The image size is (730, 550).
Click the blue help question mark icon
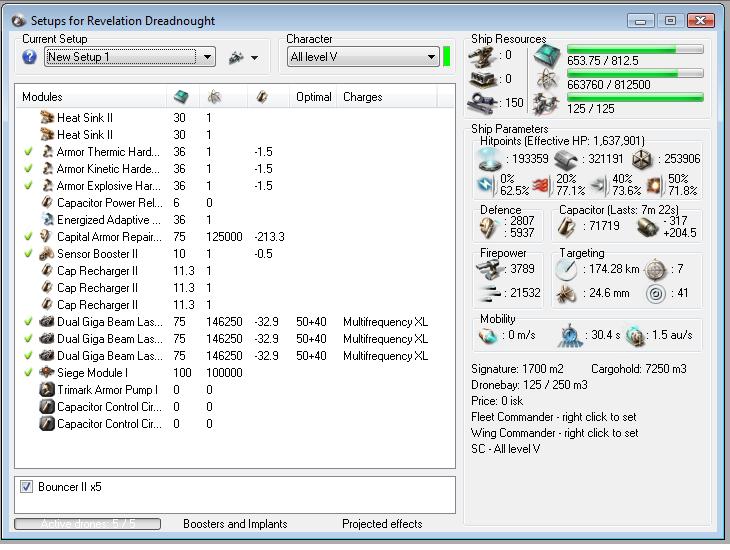29,57
